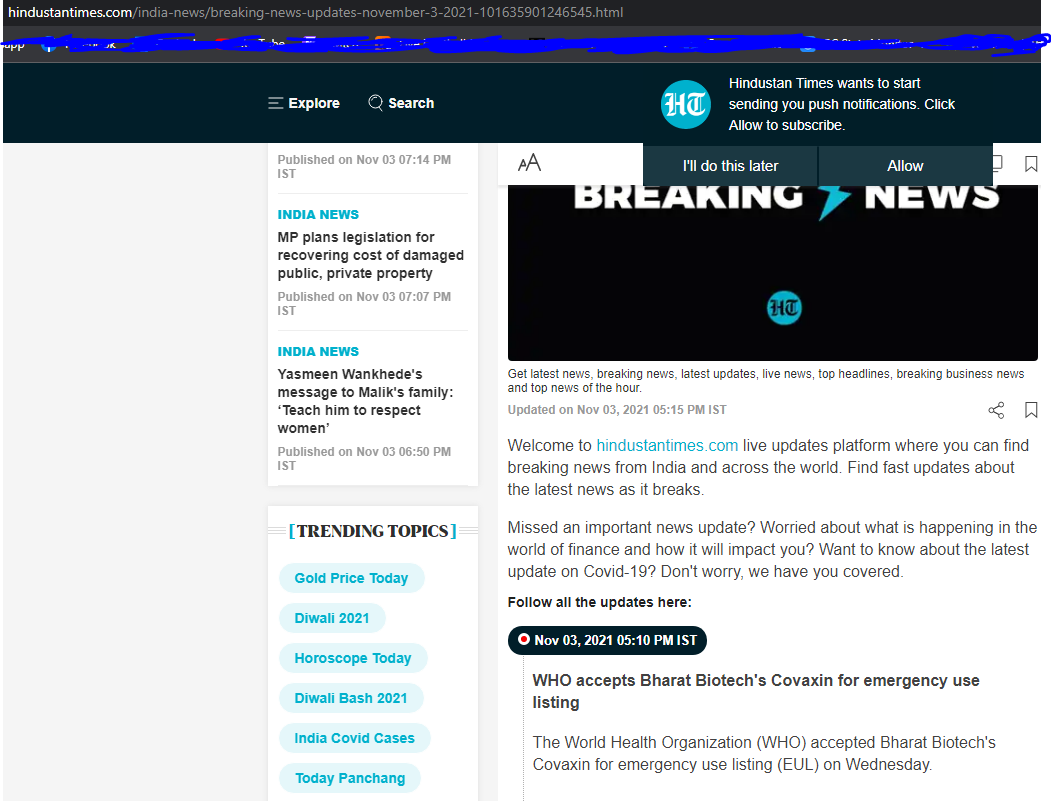The height and width of the screenshot is (801, 1051).
Task: Select Today Panchang trending topic
Action: pyautogui.click(x=350, y=778)
